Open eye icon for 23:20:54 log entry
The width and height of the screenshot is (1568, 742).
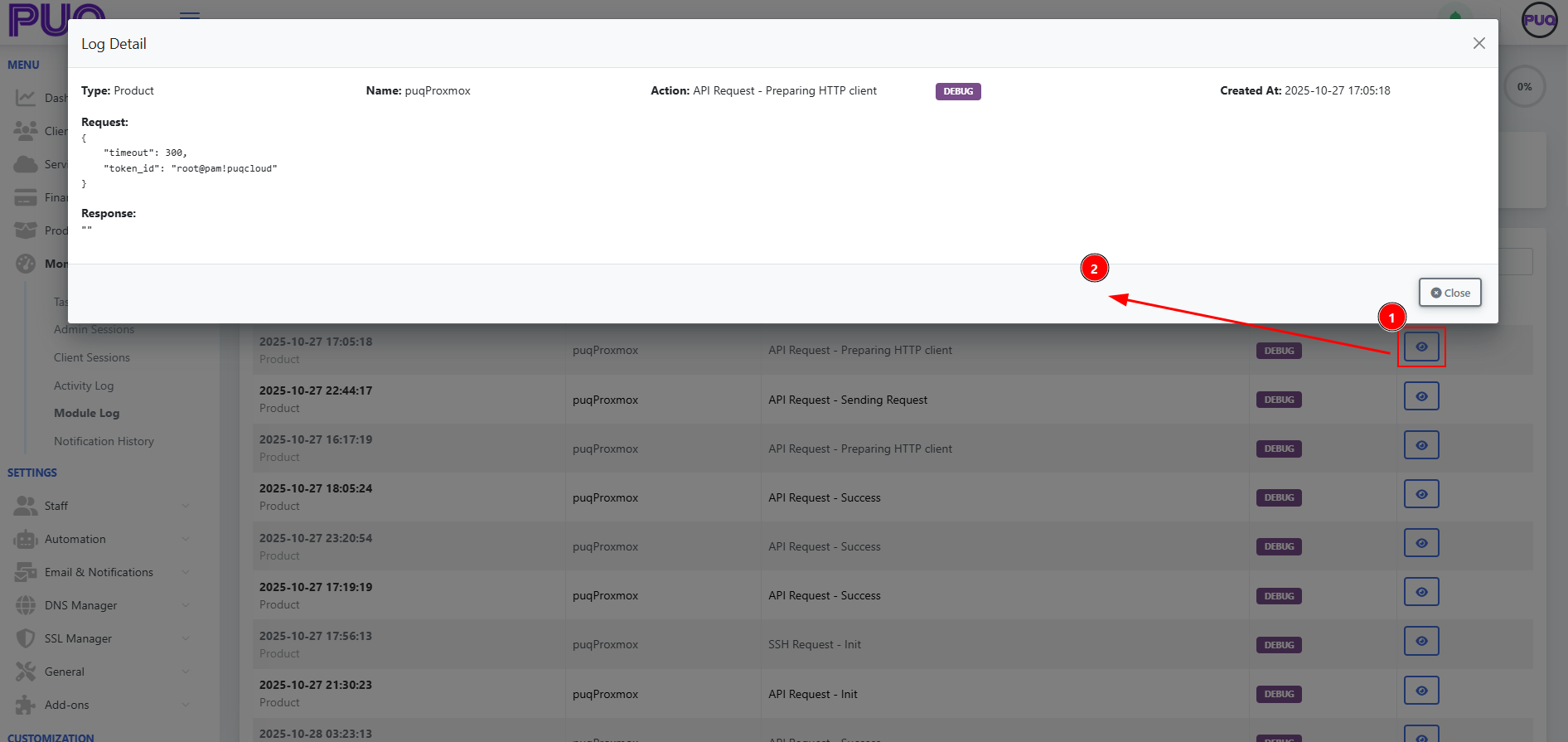click(x=1420, y=543)
